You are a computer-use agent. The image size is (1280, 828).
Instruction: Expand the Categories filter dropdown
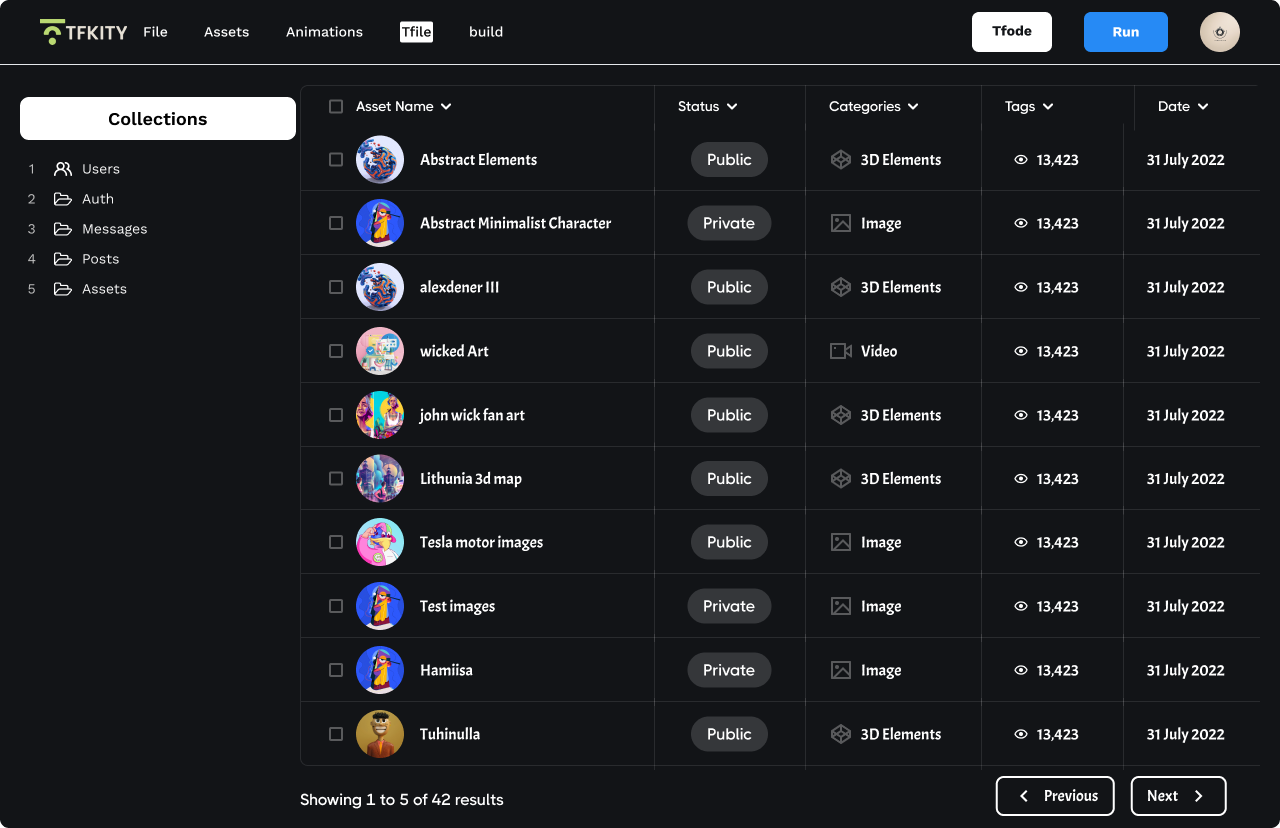click(914, 106)
